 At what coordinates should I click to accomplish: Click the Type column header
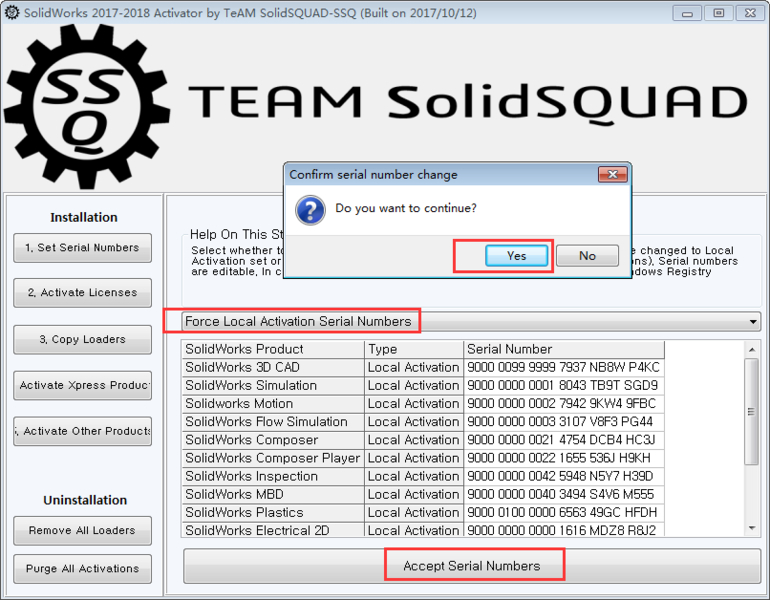click(414, 349)
